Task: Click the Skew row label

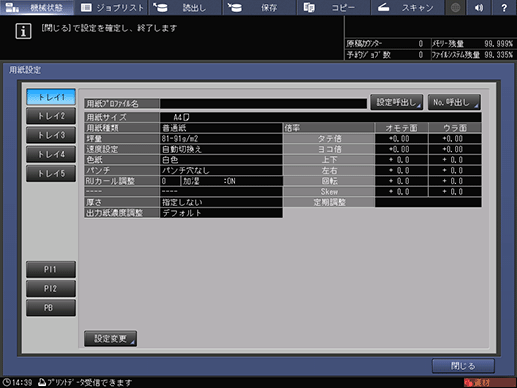Action: [329, 192]
